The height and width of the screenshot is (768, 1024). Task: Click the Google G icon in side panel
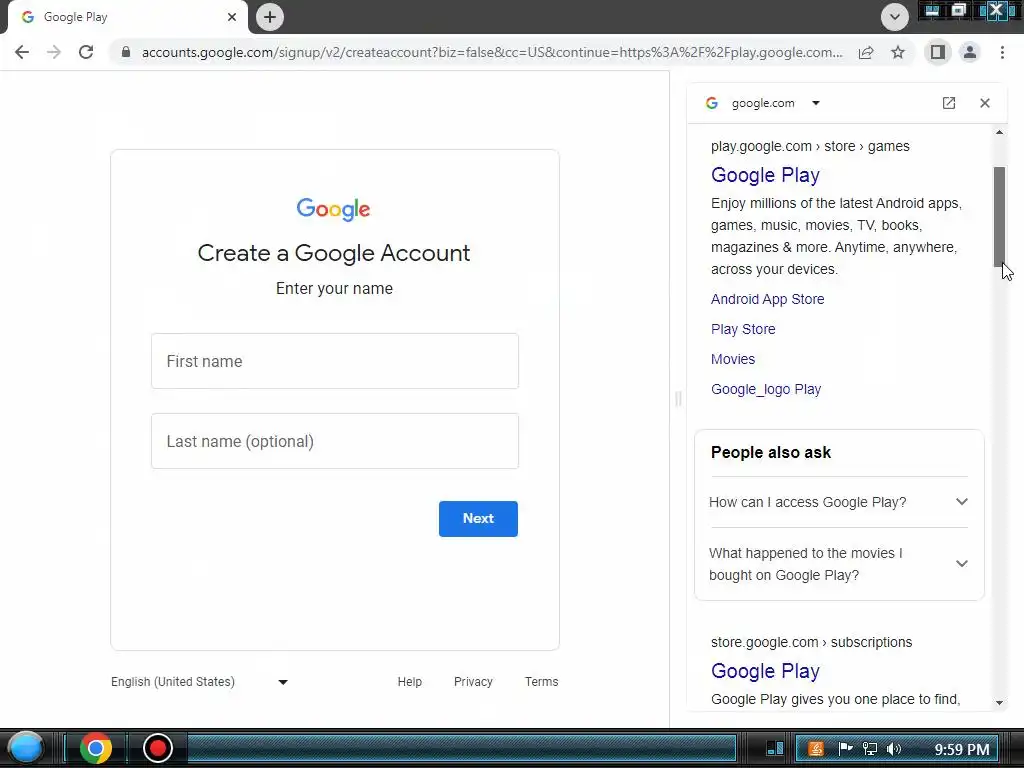(712, 103)
